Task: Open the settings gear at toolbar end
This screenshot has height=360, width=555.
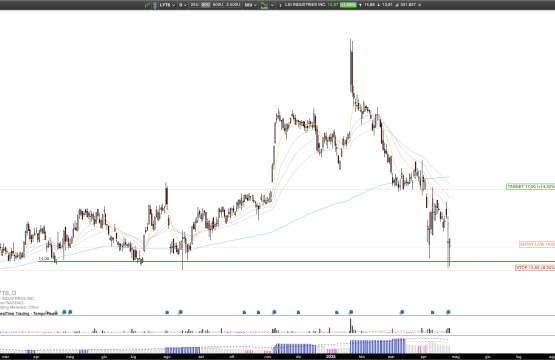Action: [x=420, y=5]
